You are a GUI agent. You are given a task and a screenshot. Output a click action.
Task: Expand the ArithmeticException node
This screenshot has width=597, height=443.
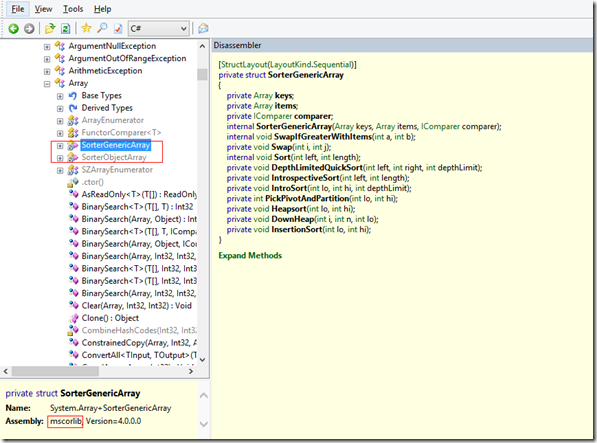pyautogui.click(x=47, y=72)
